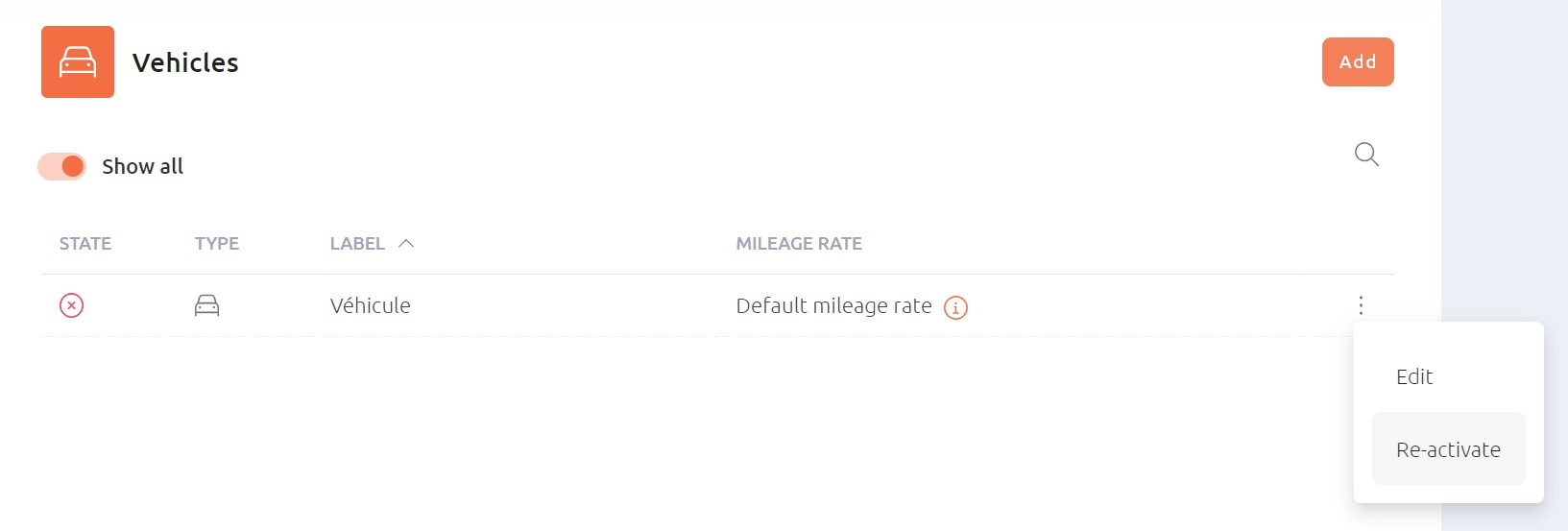Sort by the LABEL column header
The image size is (1568, 531).
[x=357, y=244]
